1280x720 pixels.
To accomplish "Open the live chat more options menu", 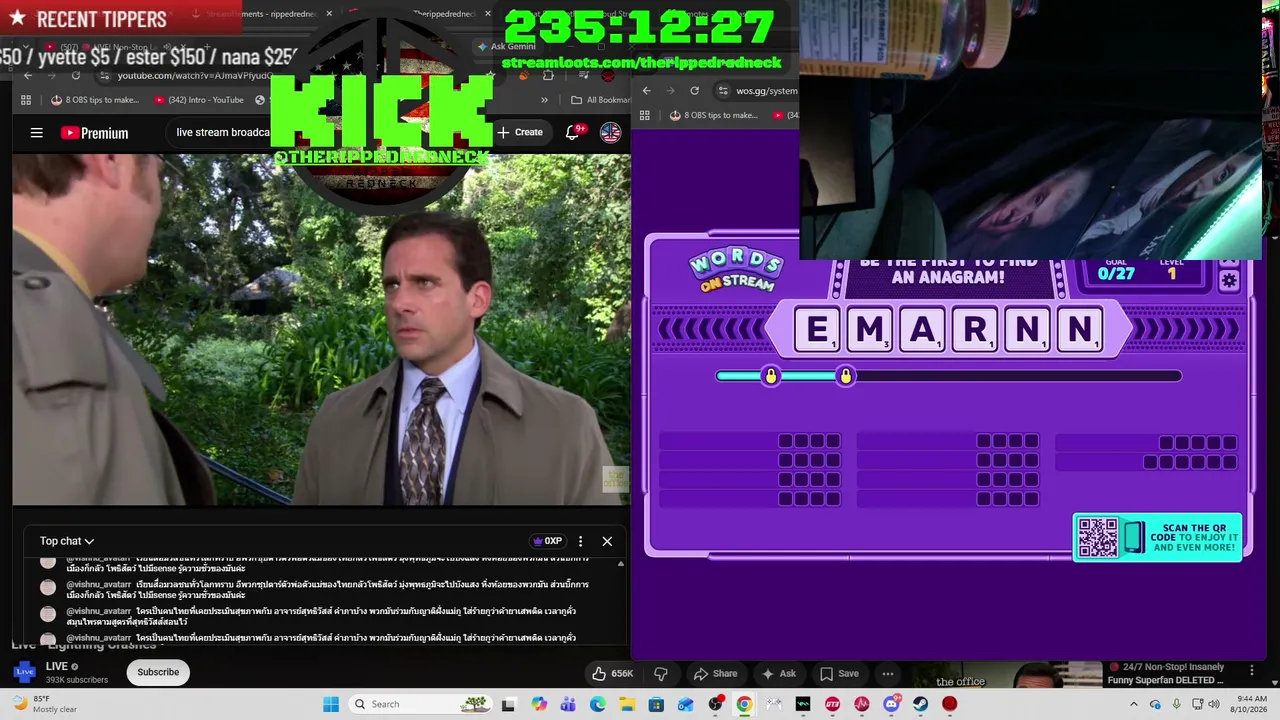I will [x=580, y=541].
